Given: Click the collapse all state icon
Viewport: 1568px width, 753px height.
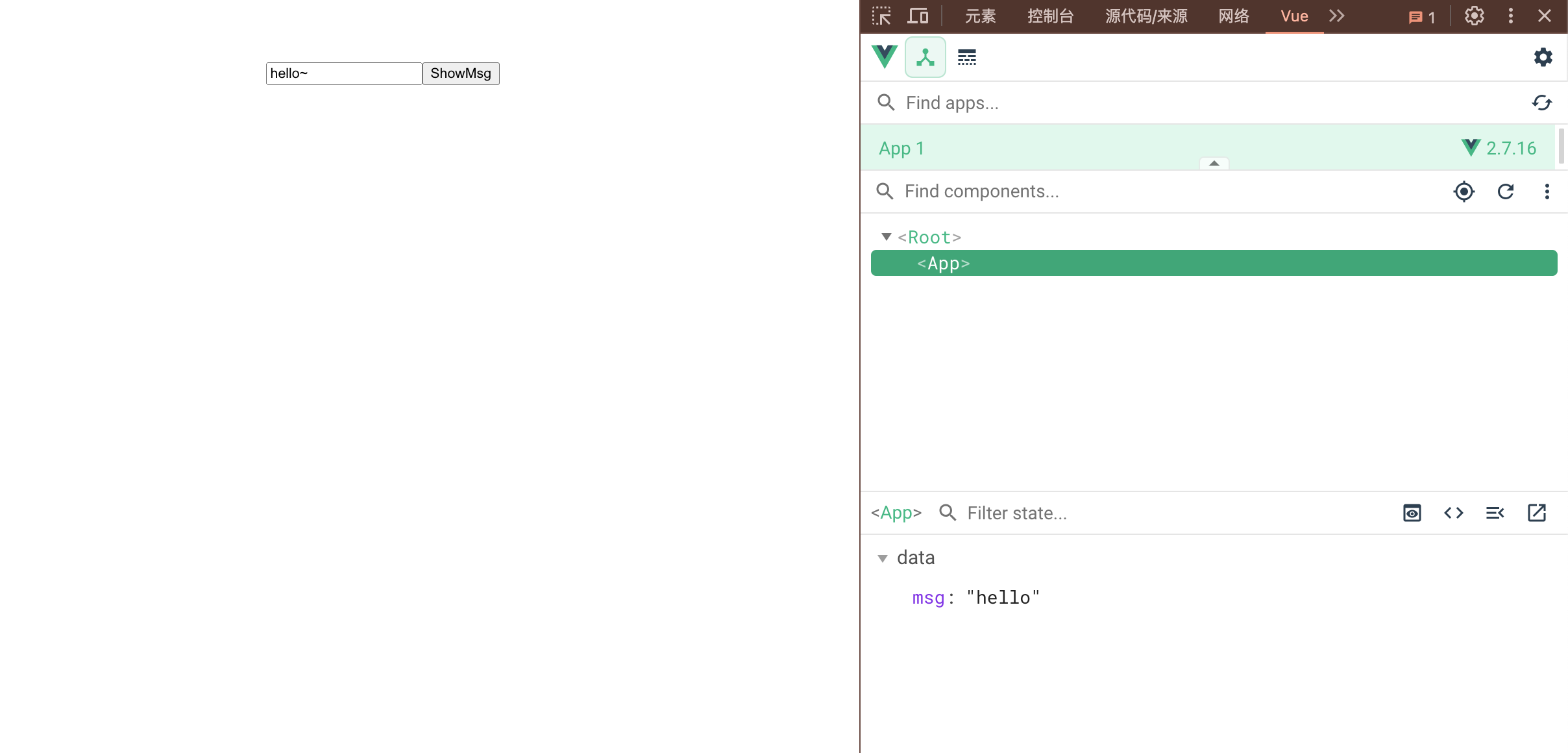Looking at the screenshot, I should pyautogui.click(x=1495, y=513).
